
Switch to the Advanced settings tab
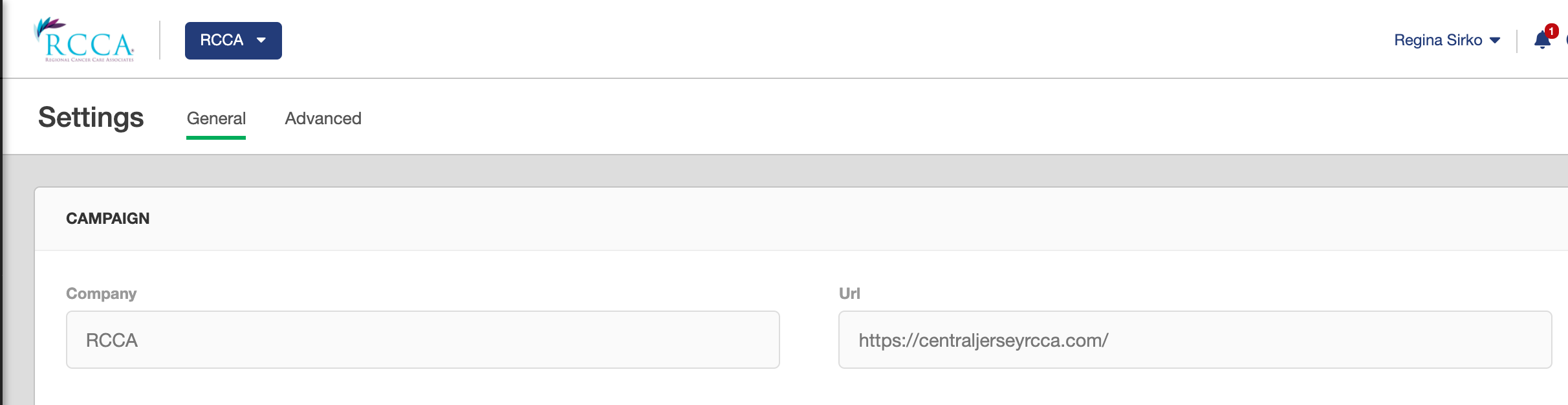pyautogui.click(x=323, y=118)
